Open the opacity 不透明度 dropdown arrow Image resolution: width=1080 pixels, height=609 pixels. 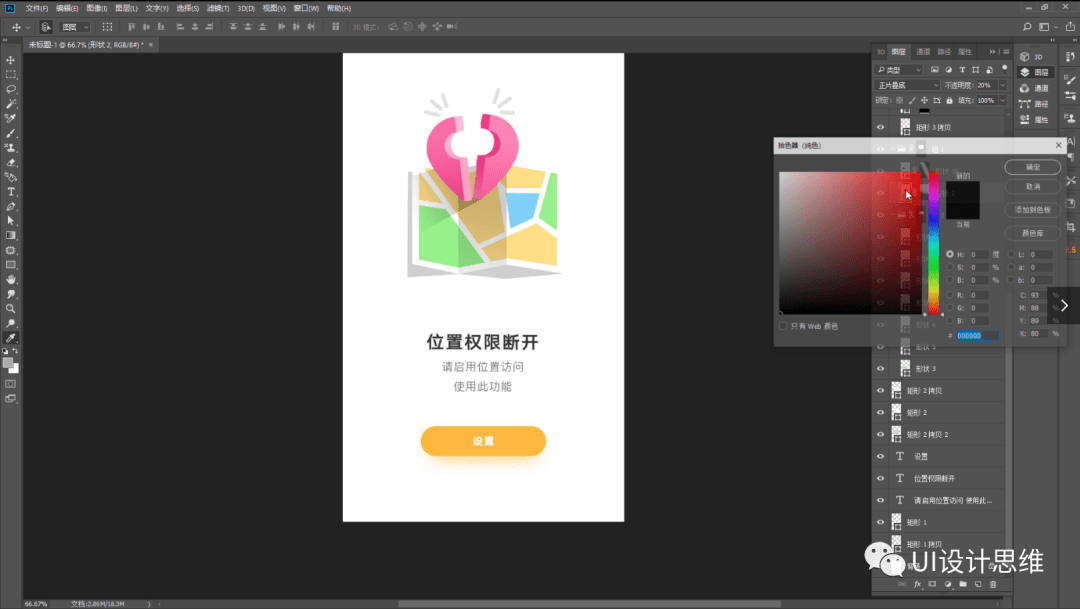[x=1002, y=85]
